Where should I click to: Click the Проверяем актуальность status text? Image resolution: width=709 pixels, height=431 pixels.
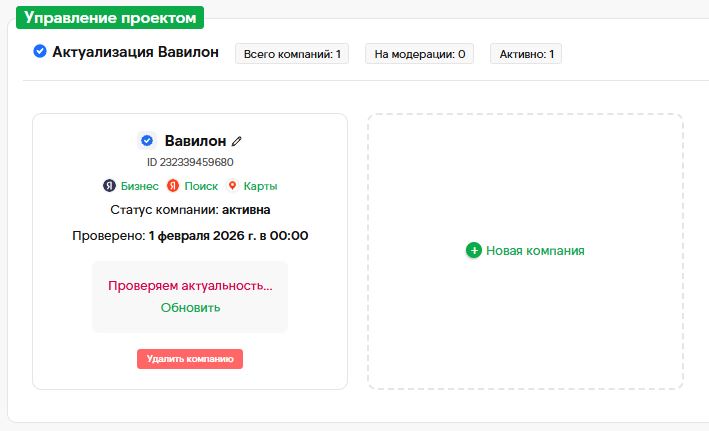pos(190,286)
